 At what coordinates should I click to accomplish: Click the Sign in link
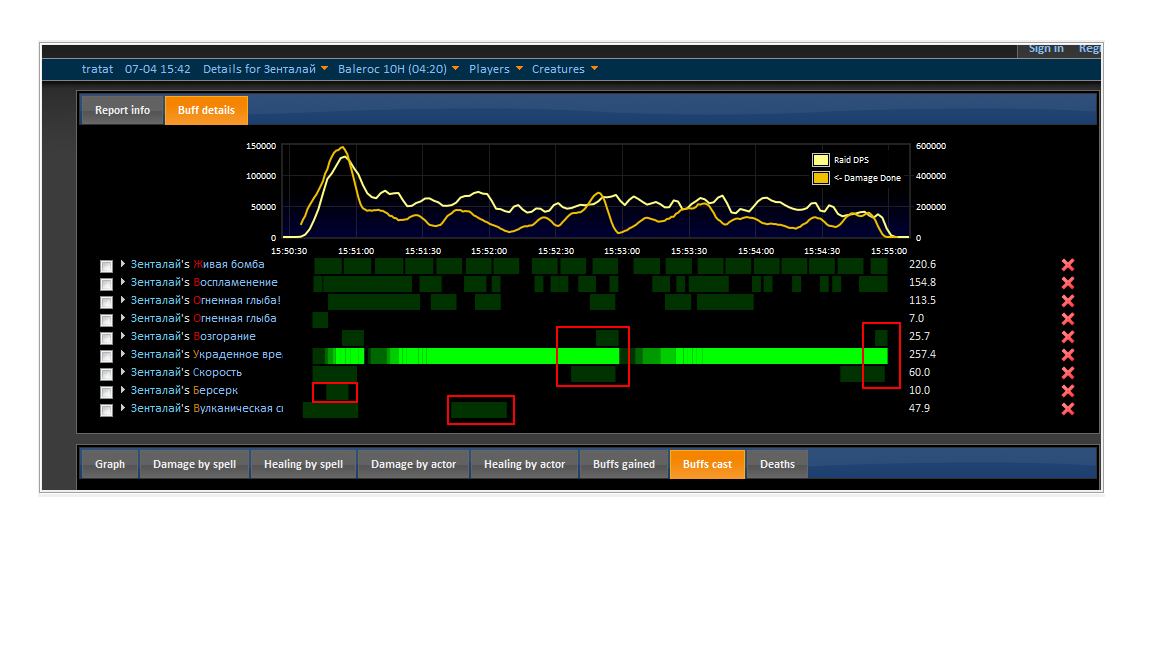[x=1046, y=49]
